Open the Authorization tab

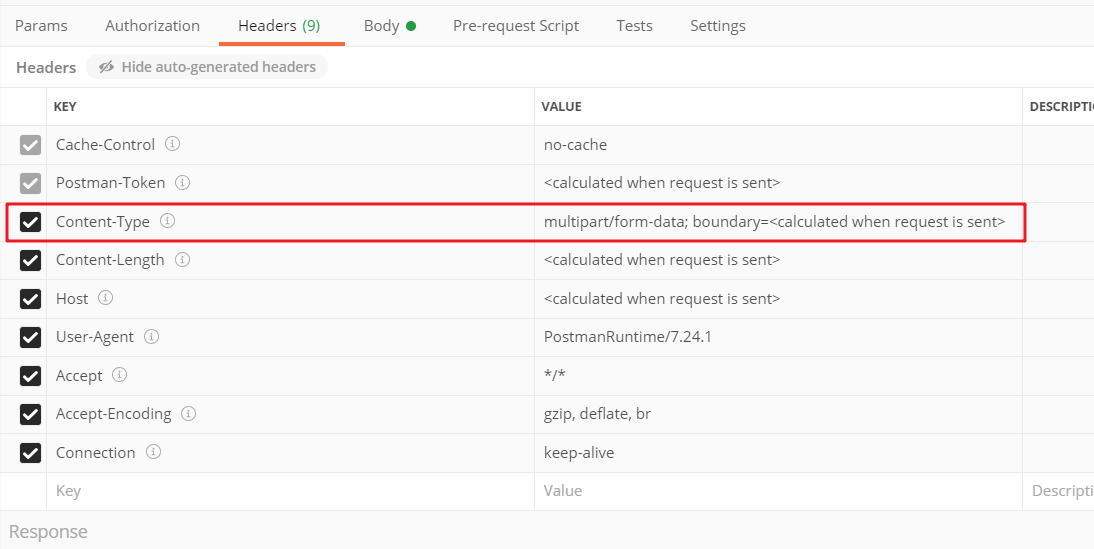[152, 26]
